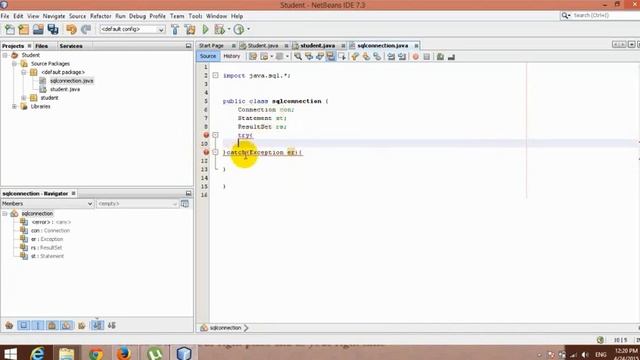Open the empty filter dropdown in Navigator
This screenshot has height=360, width=640.
tap(137, 203)
